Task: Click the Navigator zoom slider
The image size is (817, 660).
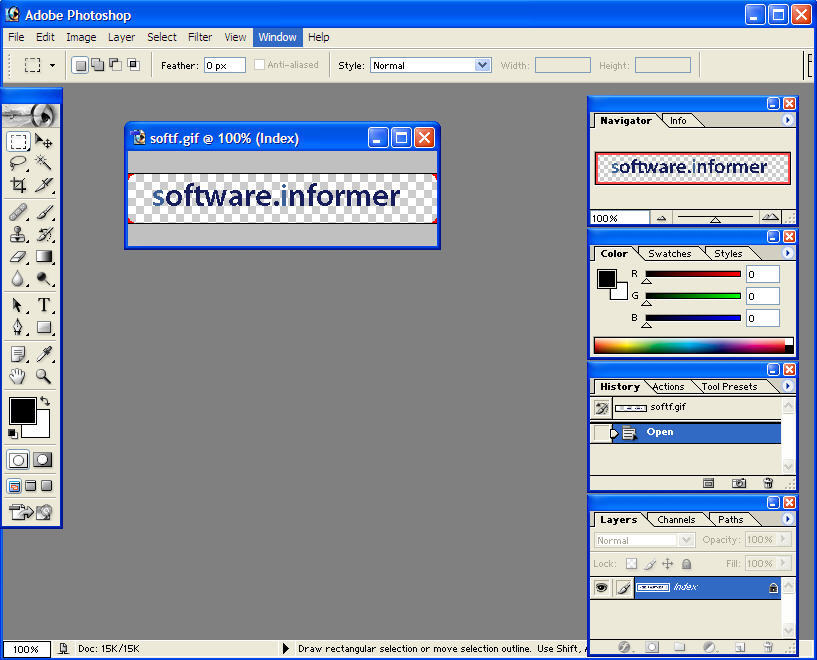Action: click(715, 218)
